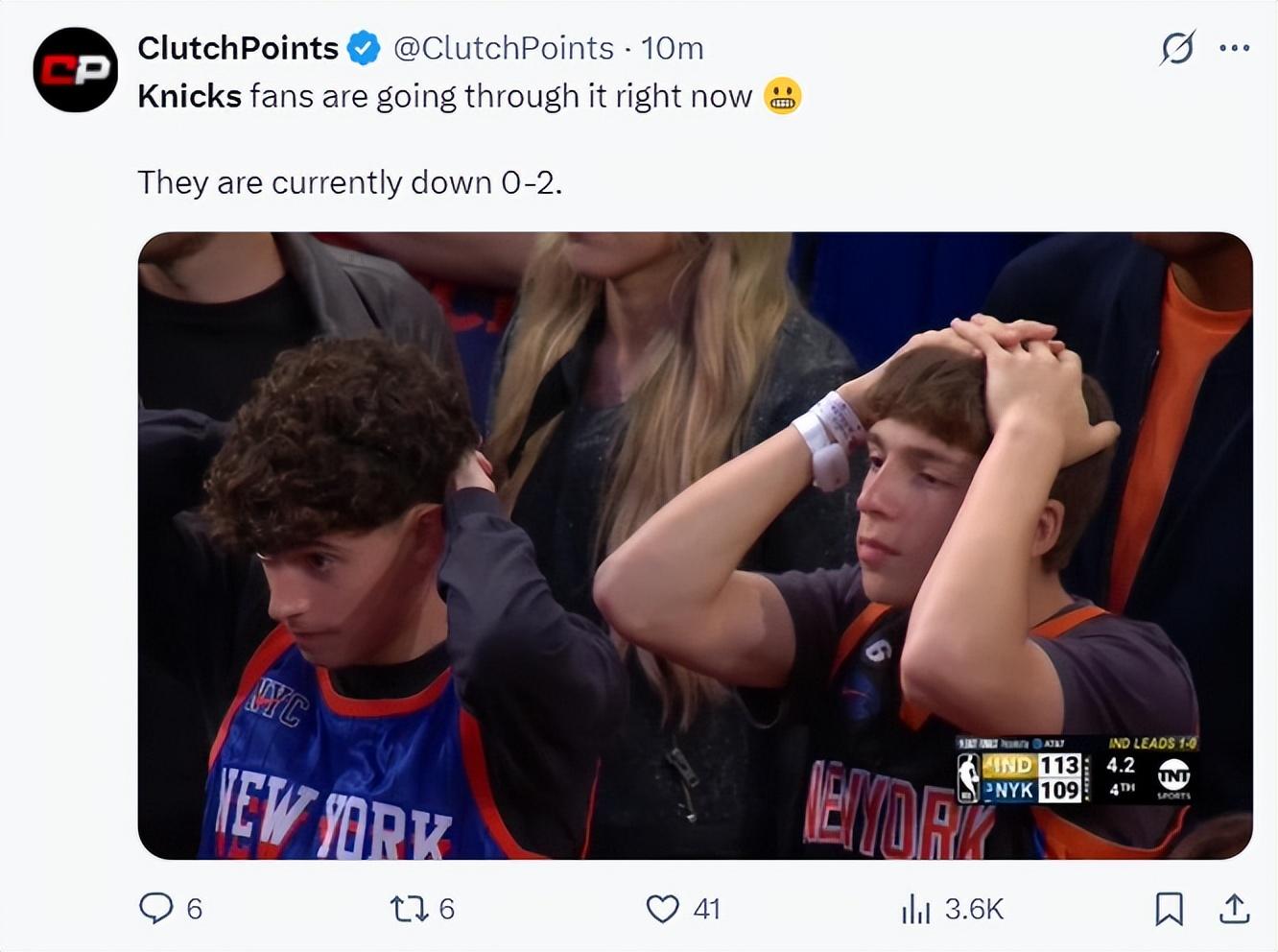Open the share post menu
1278x952 pixels.
[x=1234, y=908]
